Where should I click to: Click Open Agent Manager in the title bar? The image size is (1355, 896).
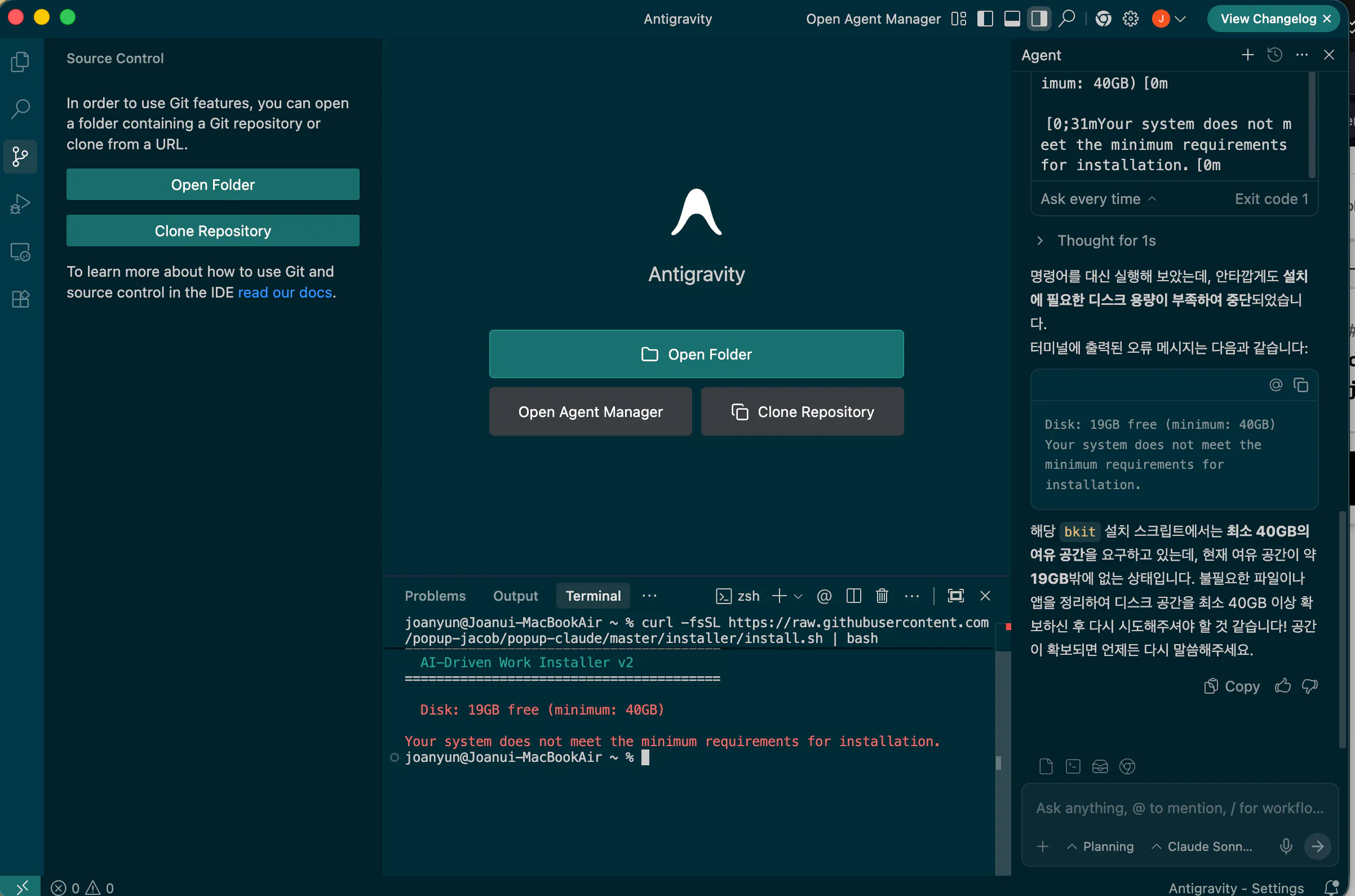click(x=873, y=19)
